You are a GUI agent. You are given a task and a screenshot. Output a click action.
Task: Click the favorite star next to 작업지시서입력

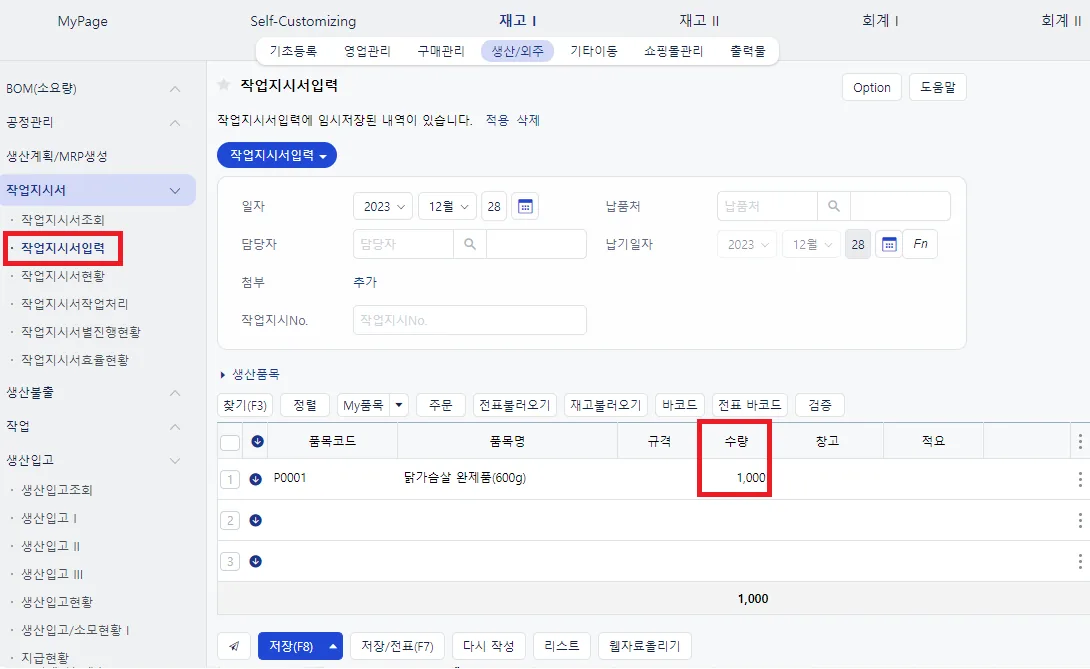(224, 85)
